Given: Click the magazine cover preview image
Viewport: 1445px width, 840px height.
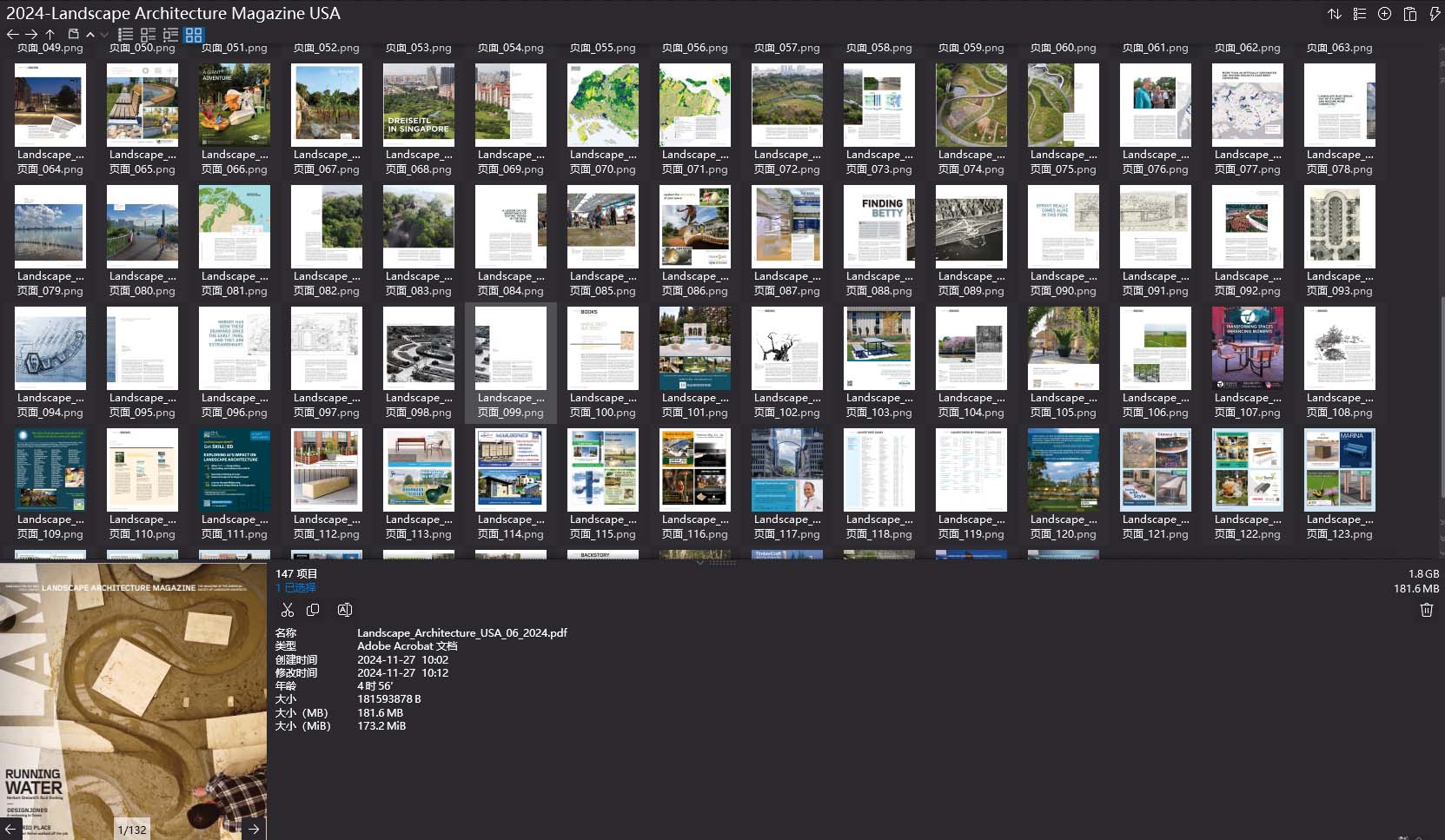Looking at the screenshot, I should coord(133,701).
